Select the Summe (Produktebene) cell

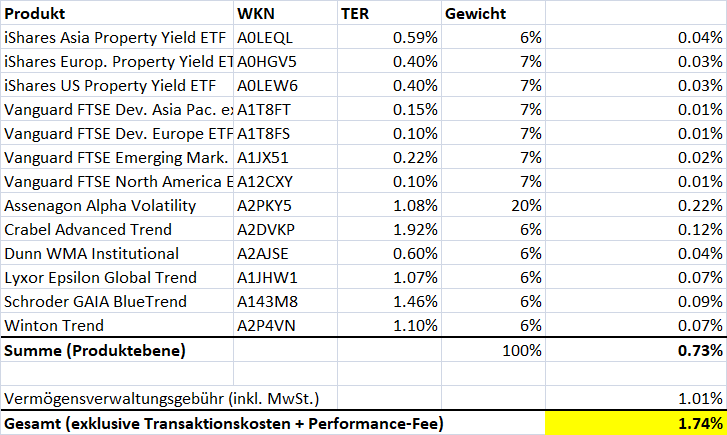(117, 350)
